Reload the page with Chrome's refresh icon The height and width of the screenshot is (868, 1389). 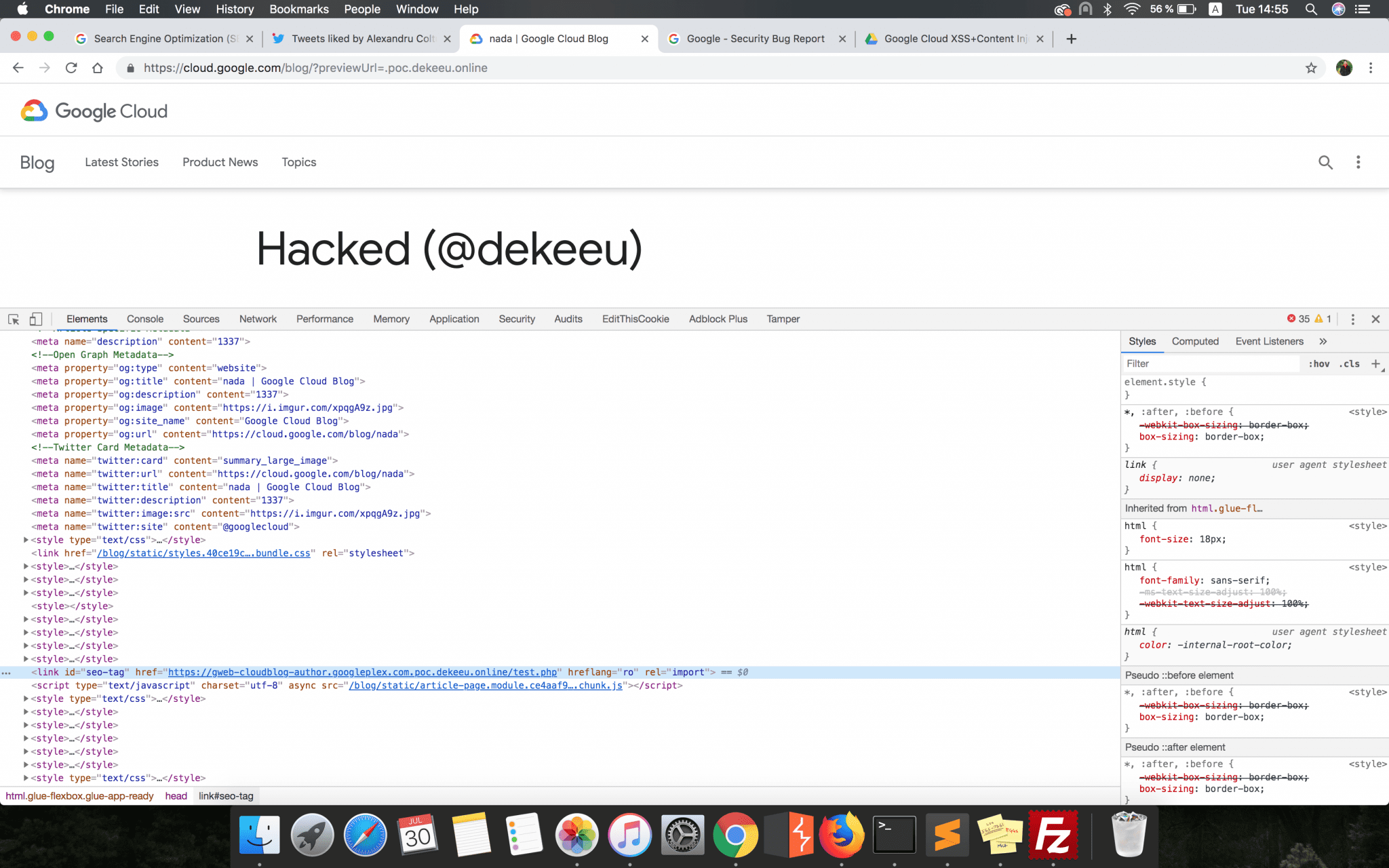(71, 68)
